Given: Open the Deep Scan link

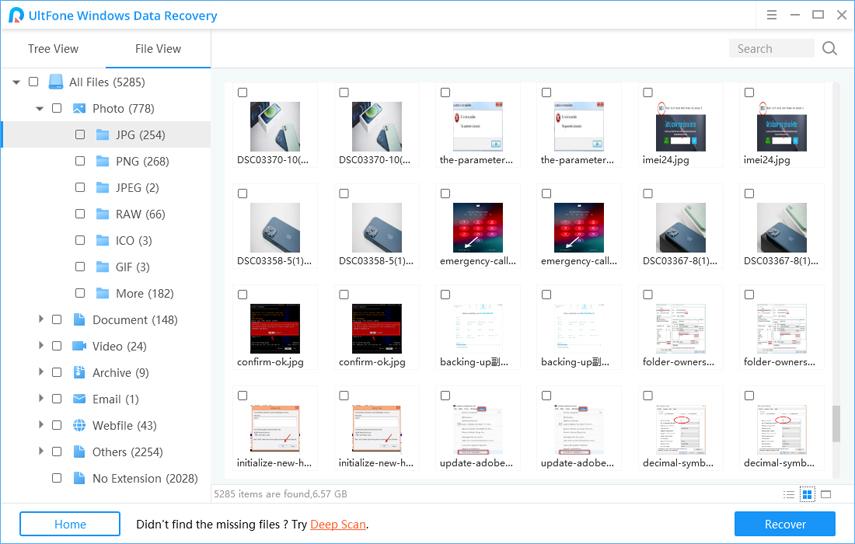Looking at the screenshot, I should pyautogui.click(x=338, y=524).
